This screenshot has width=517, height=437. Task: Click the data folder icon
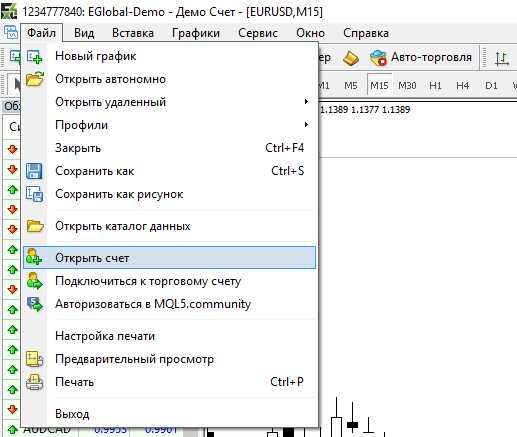[35, 226]
